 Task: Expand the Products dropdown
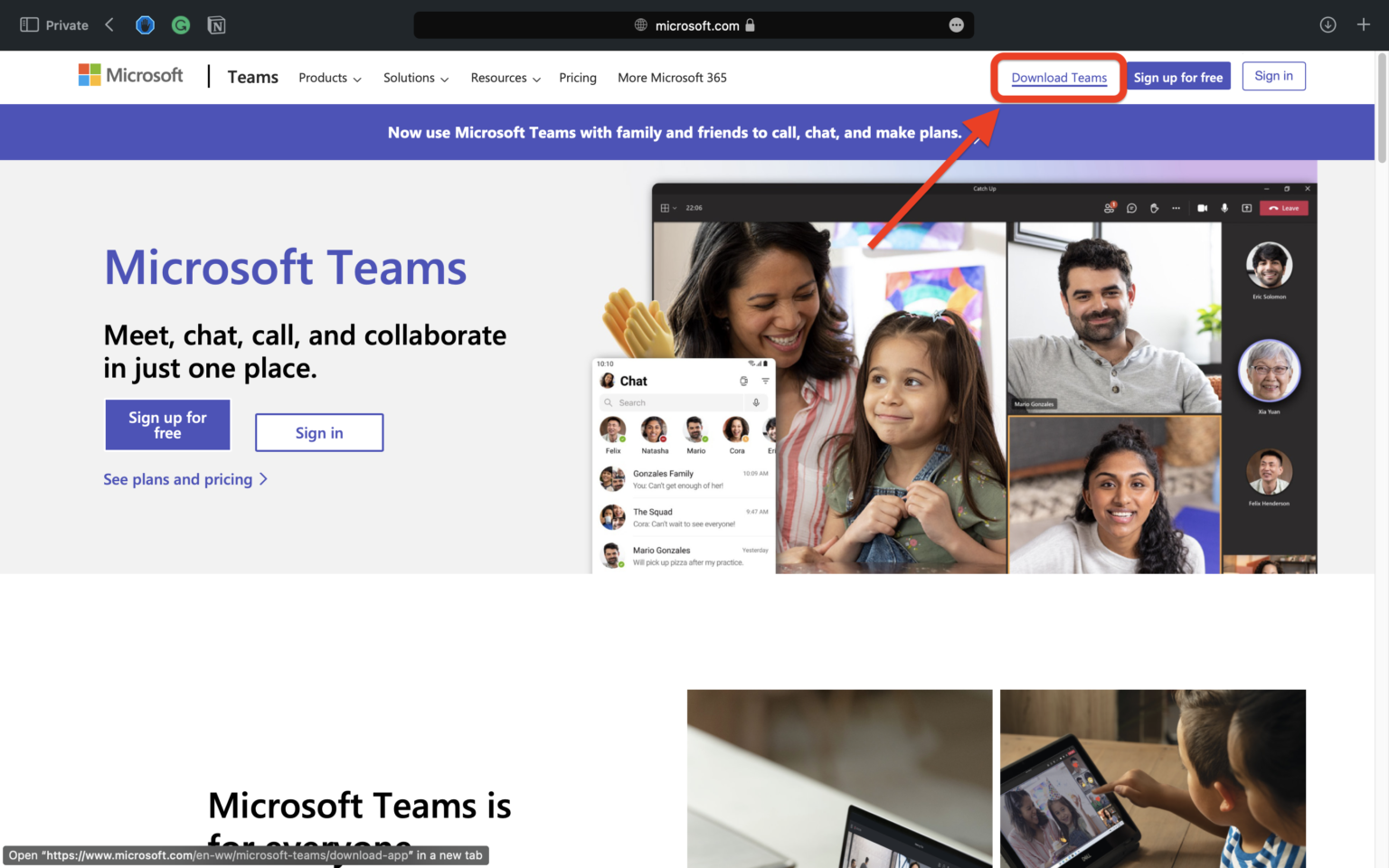pos(329,78)
